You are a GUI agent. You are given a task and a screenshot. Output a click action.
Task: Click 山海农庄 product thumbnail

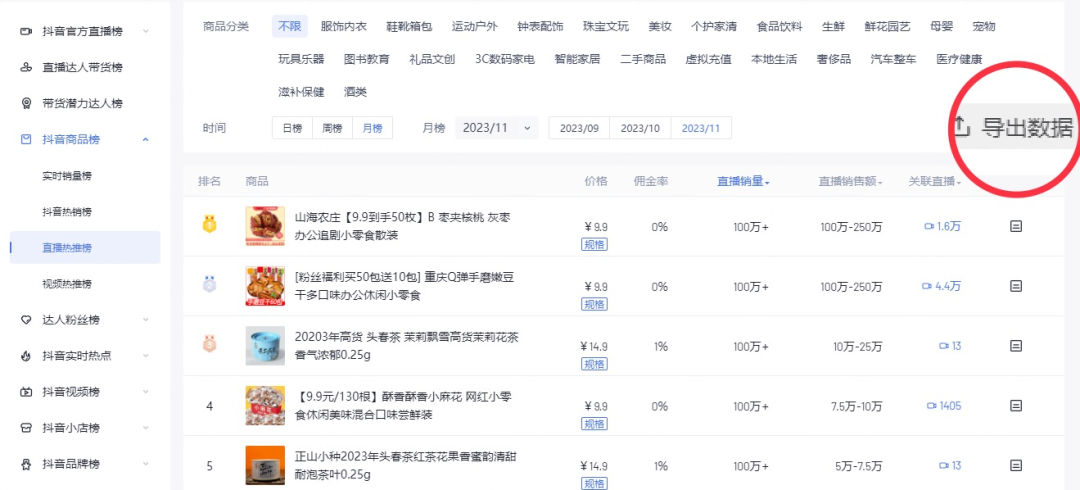tap(265, 226)
